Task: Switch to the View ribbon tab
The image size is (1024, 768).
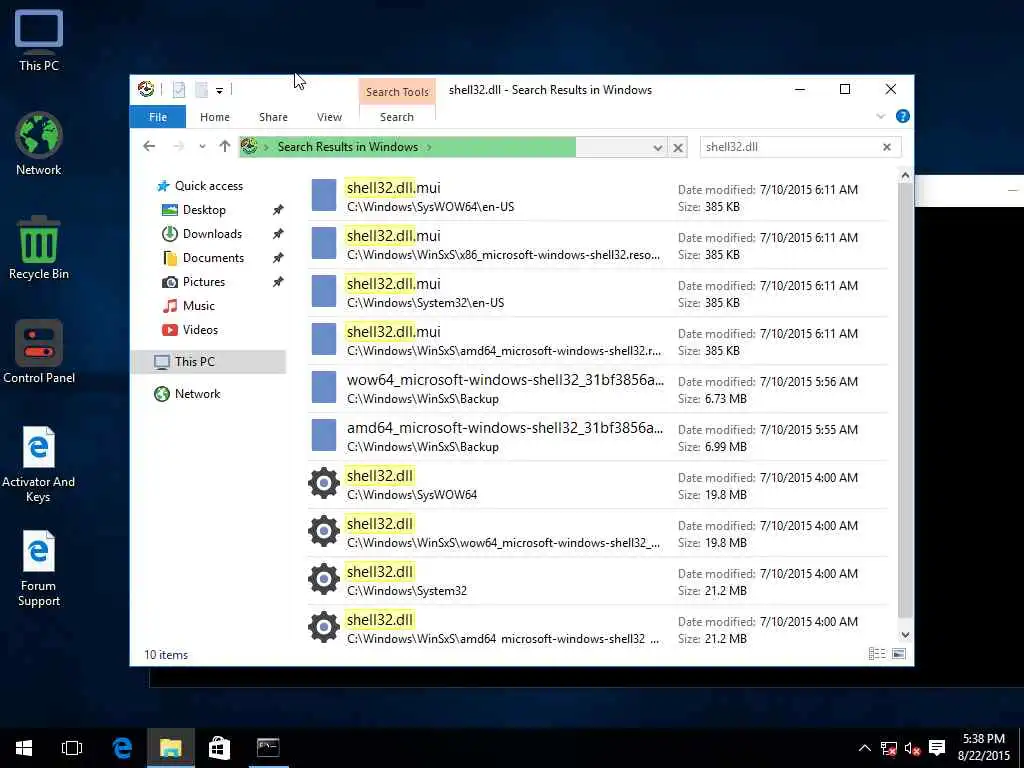Action: [329, 117]
